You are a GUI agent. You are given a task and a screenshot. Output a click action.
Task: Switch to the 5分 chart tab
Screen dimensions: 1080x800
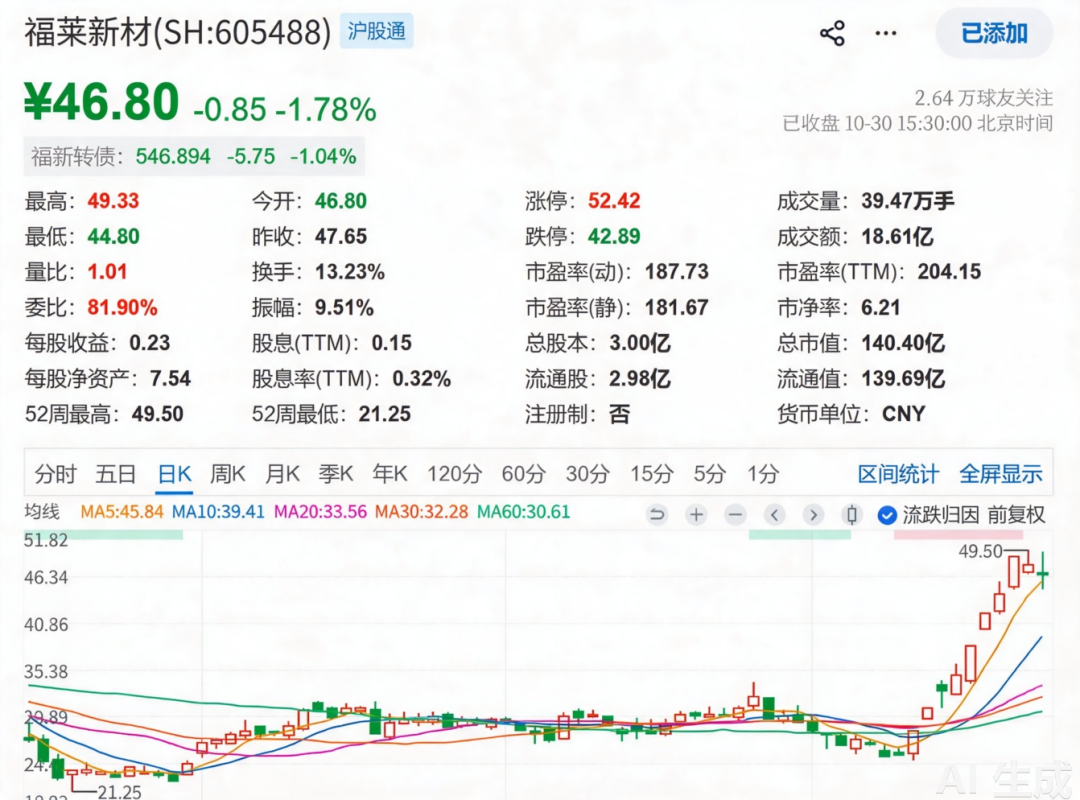710,474
